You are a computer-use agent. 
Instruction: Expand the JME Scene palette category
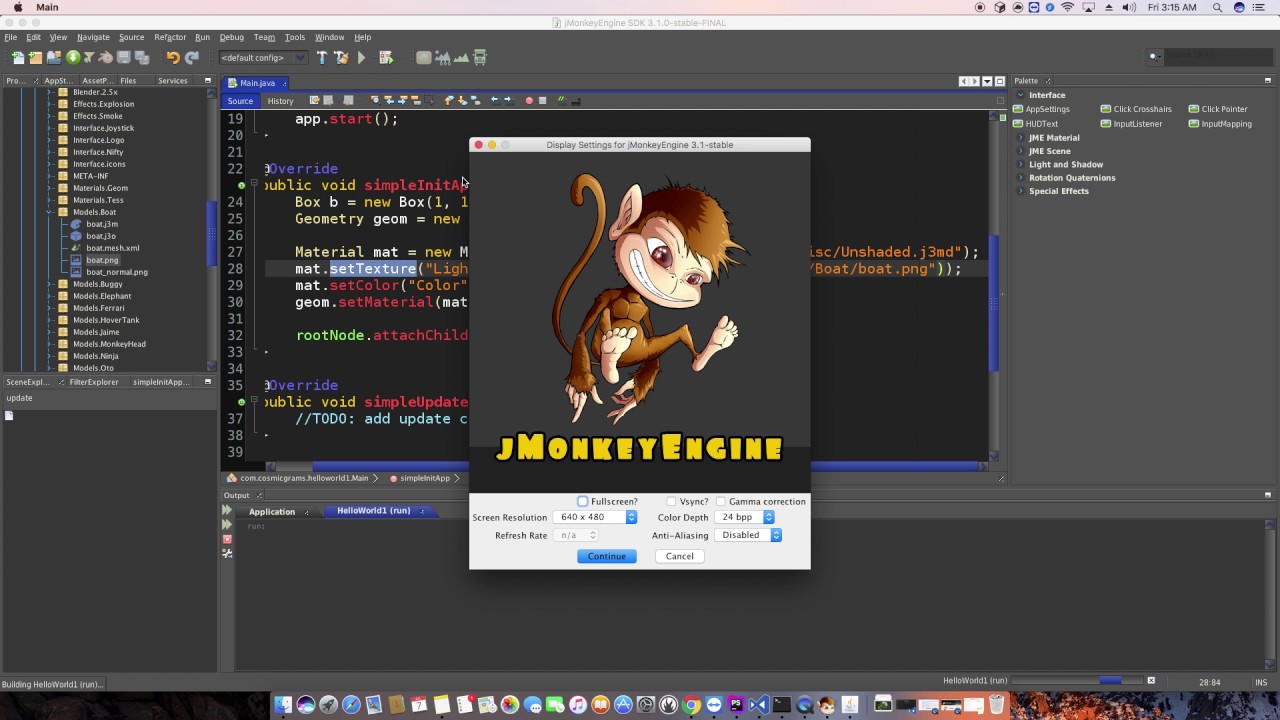point(1019,151)
